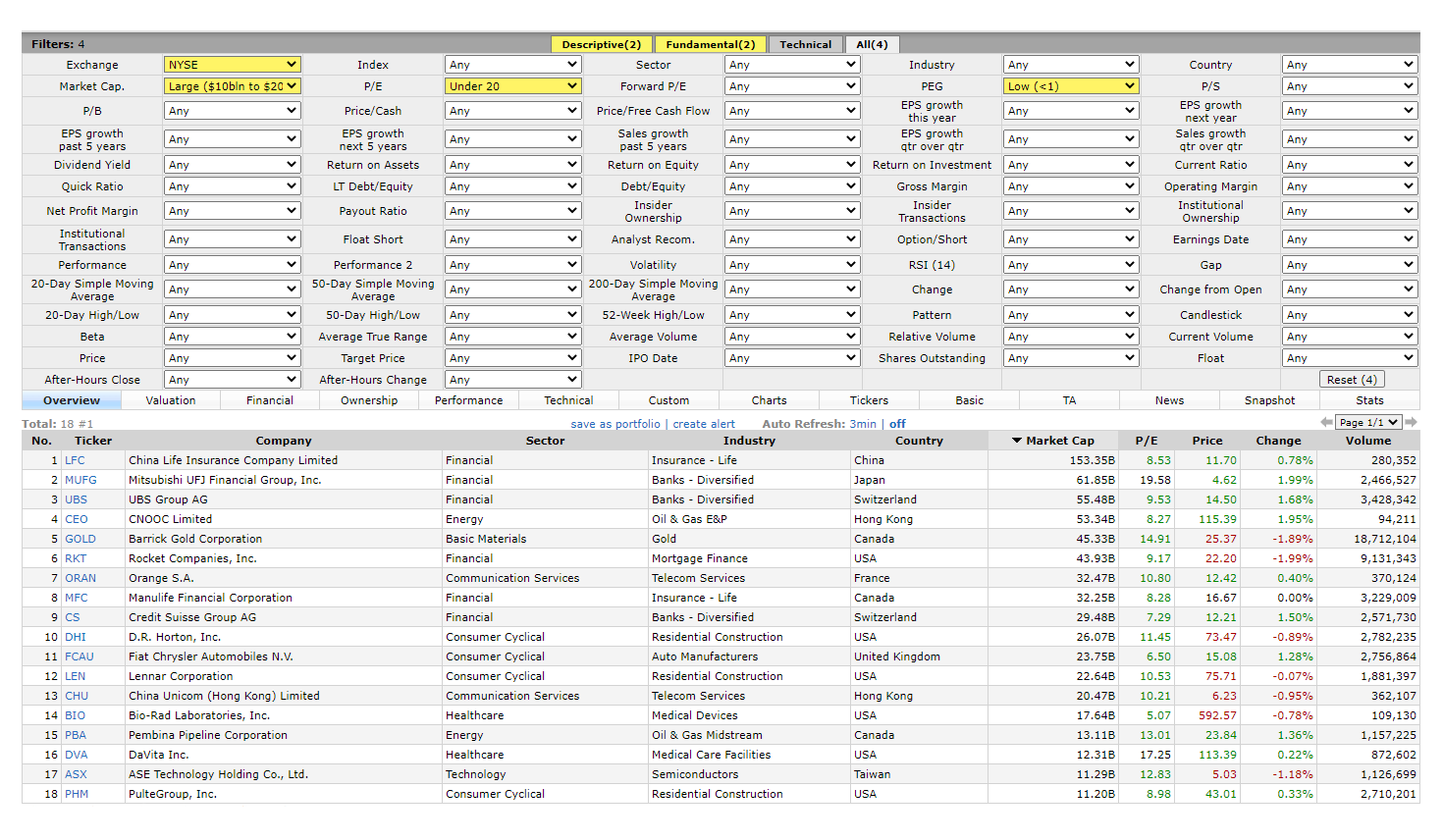Sort table by Change column header

1278,441
